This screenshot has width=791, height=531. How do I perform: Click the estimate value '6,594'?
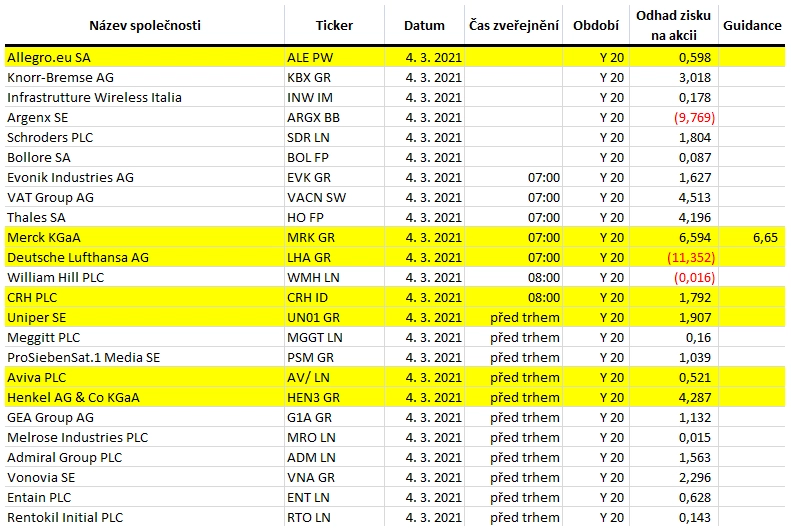[695, 238]
